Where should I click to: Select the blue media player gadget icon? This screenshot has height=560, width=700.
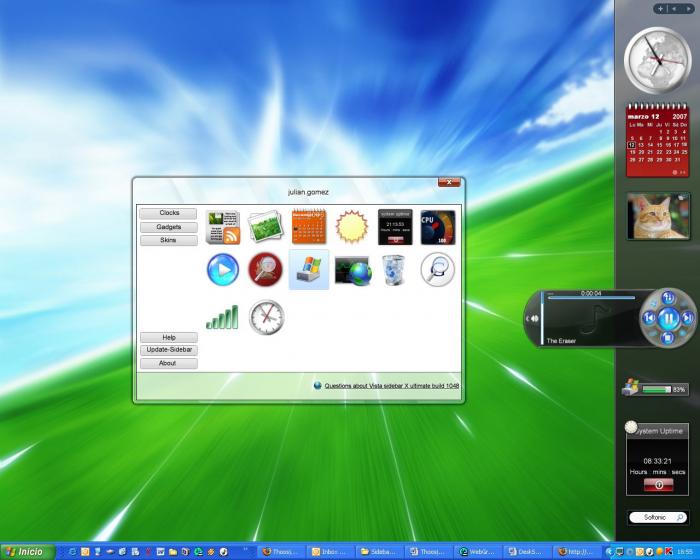[x=223, y=270]
